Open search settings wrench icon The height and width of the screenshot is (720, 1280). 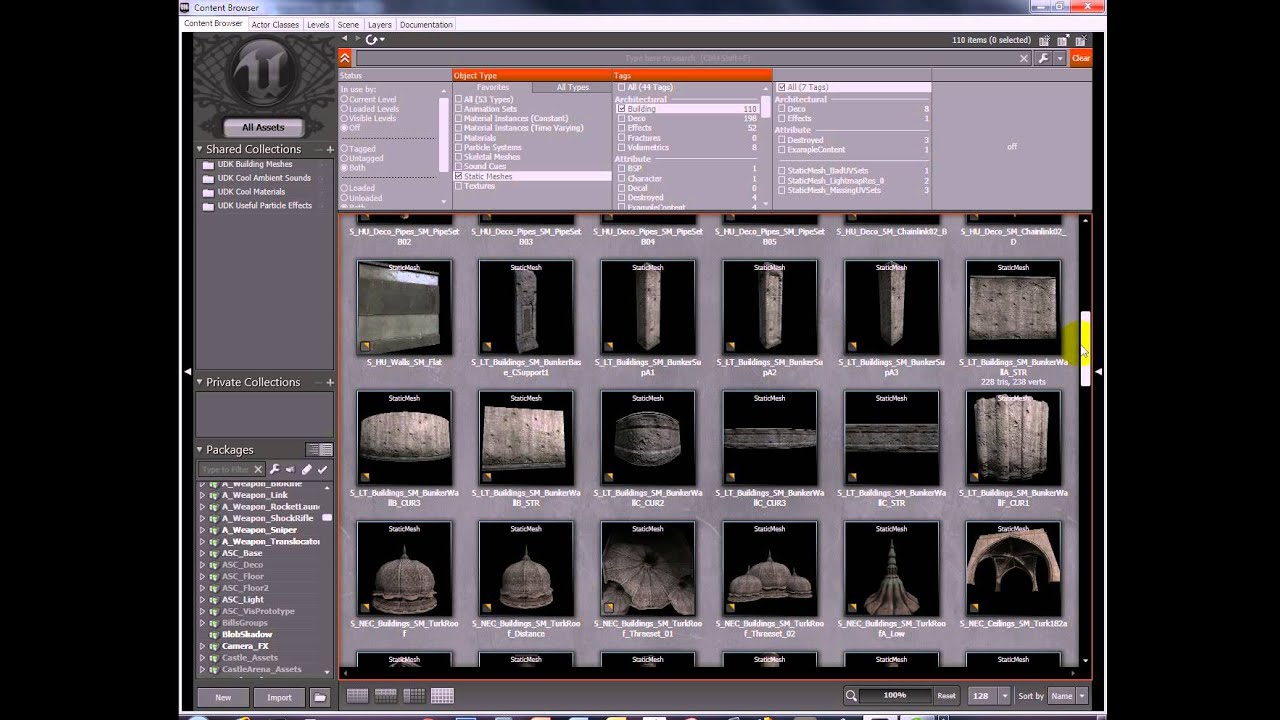click(1043, 59)
